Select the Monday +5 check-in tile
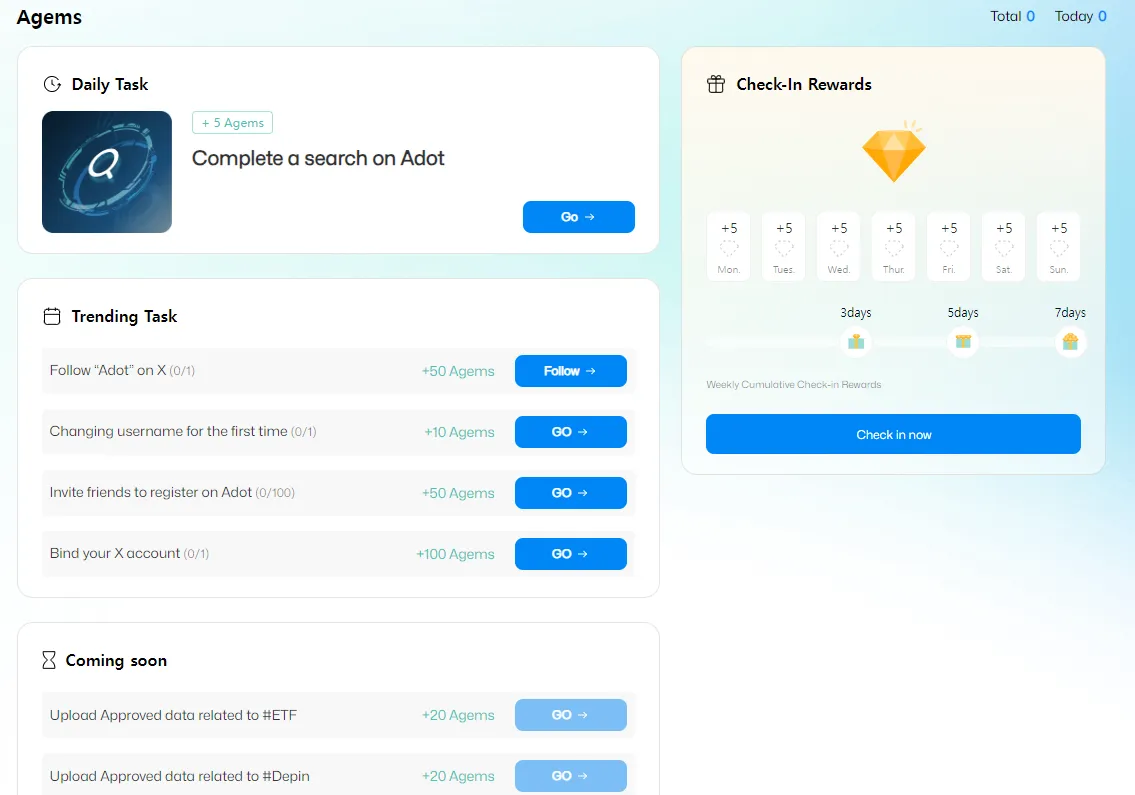Image resolution: width=1135 pixels, height=795 pixels. (729, 247)
